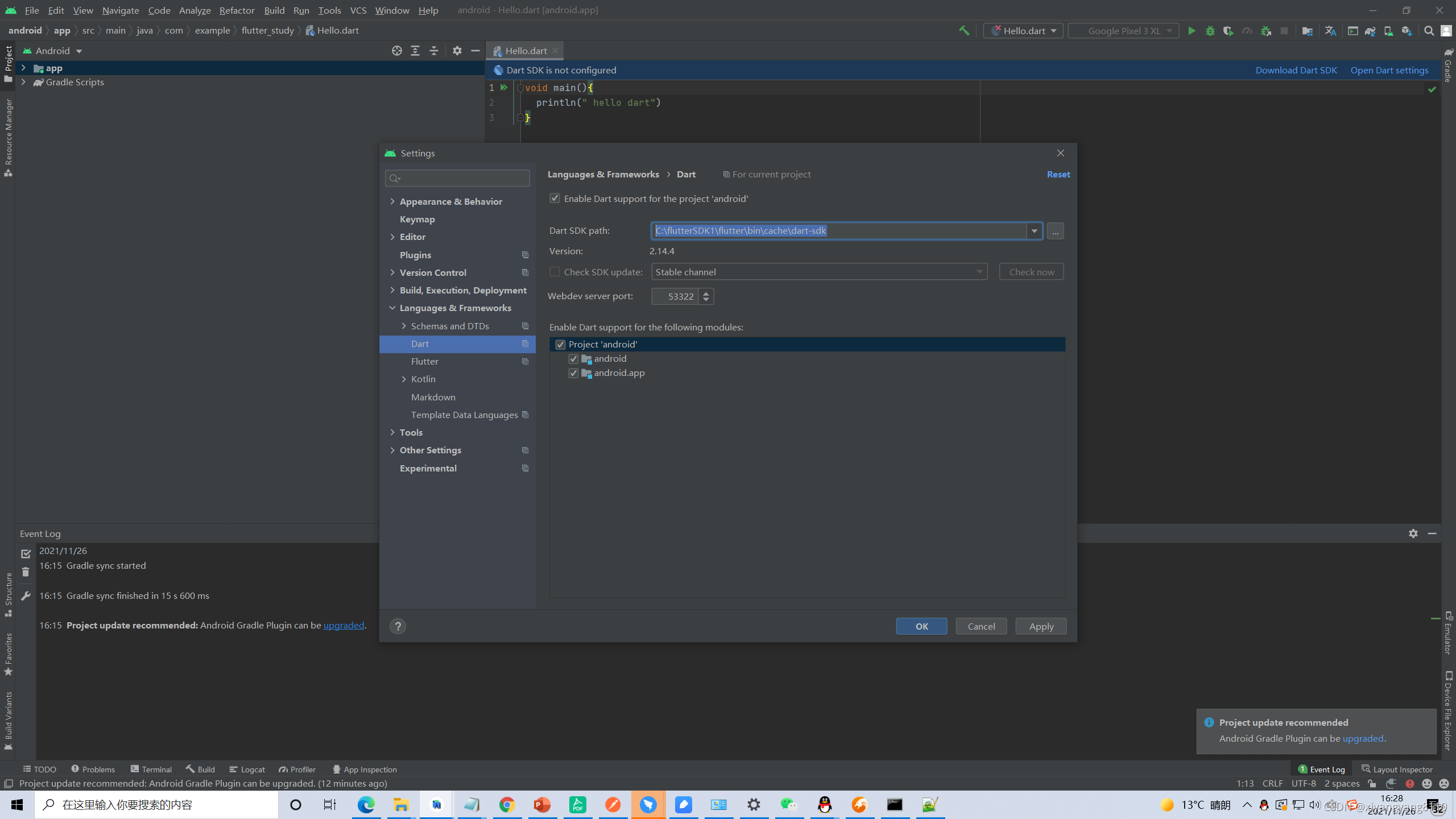
Task: Collapse all nodes in the Project tree
Action: coord(433,51)
